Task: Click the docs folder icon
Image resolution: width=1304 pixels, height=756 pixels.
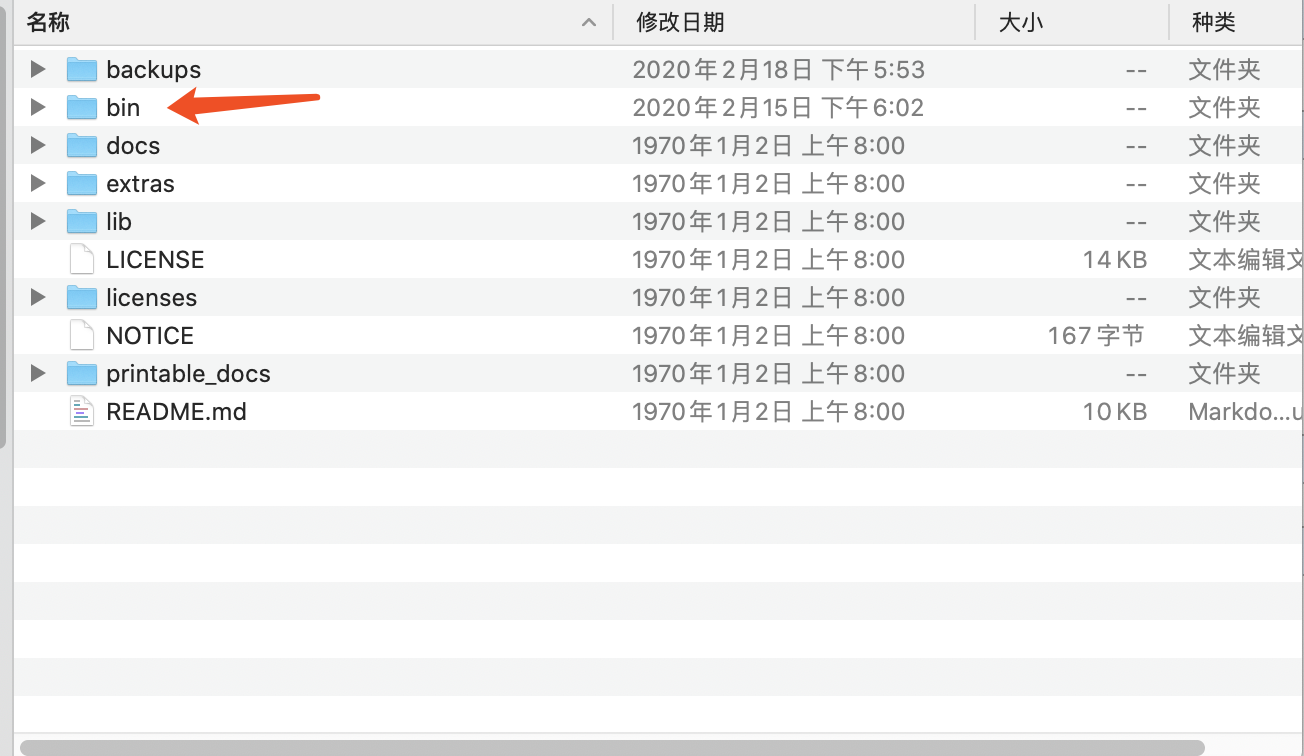Action: pos(81,145)
